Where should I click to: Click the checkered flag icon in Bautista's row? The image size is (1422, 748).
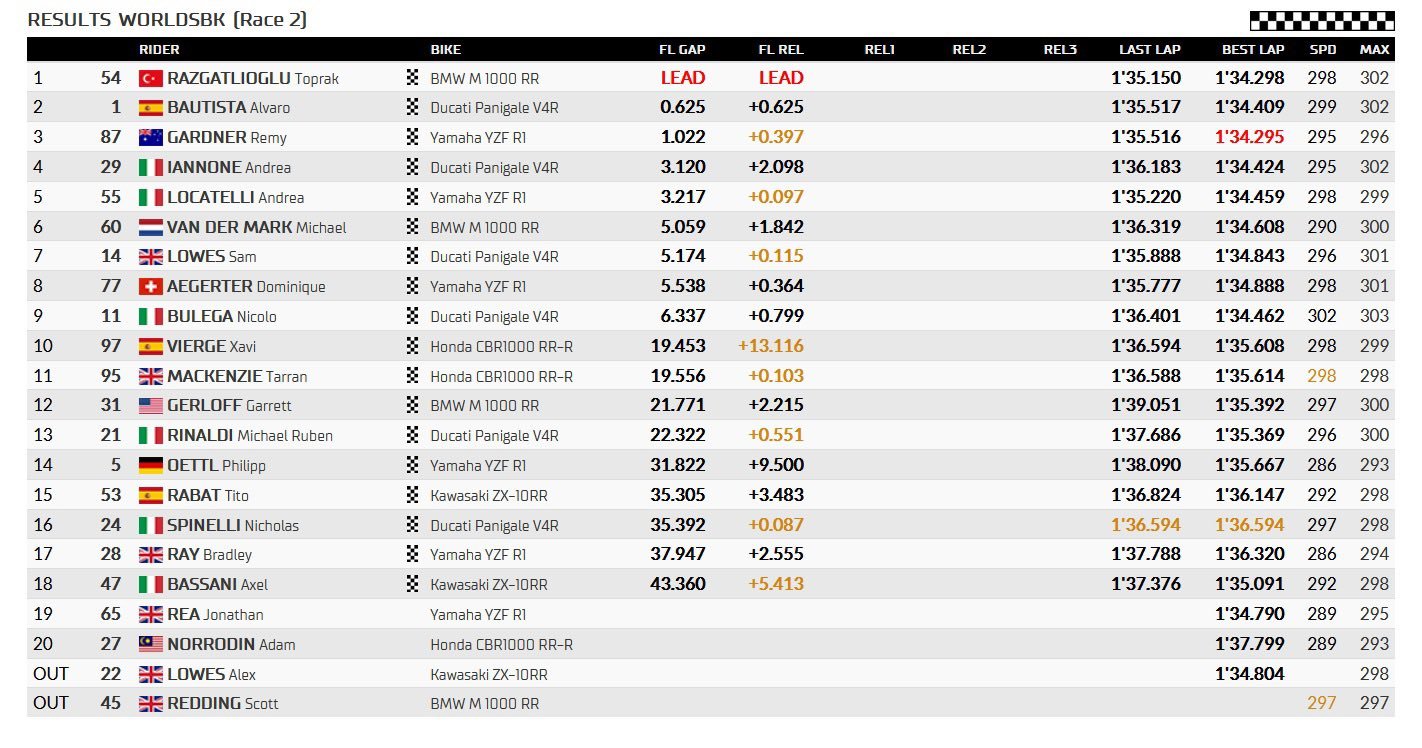[x=412, y=108]
